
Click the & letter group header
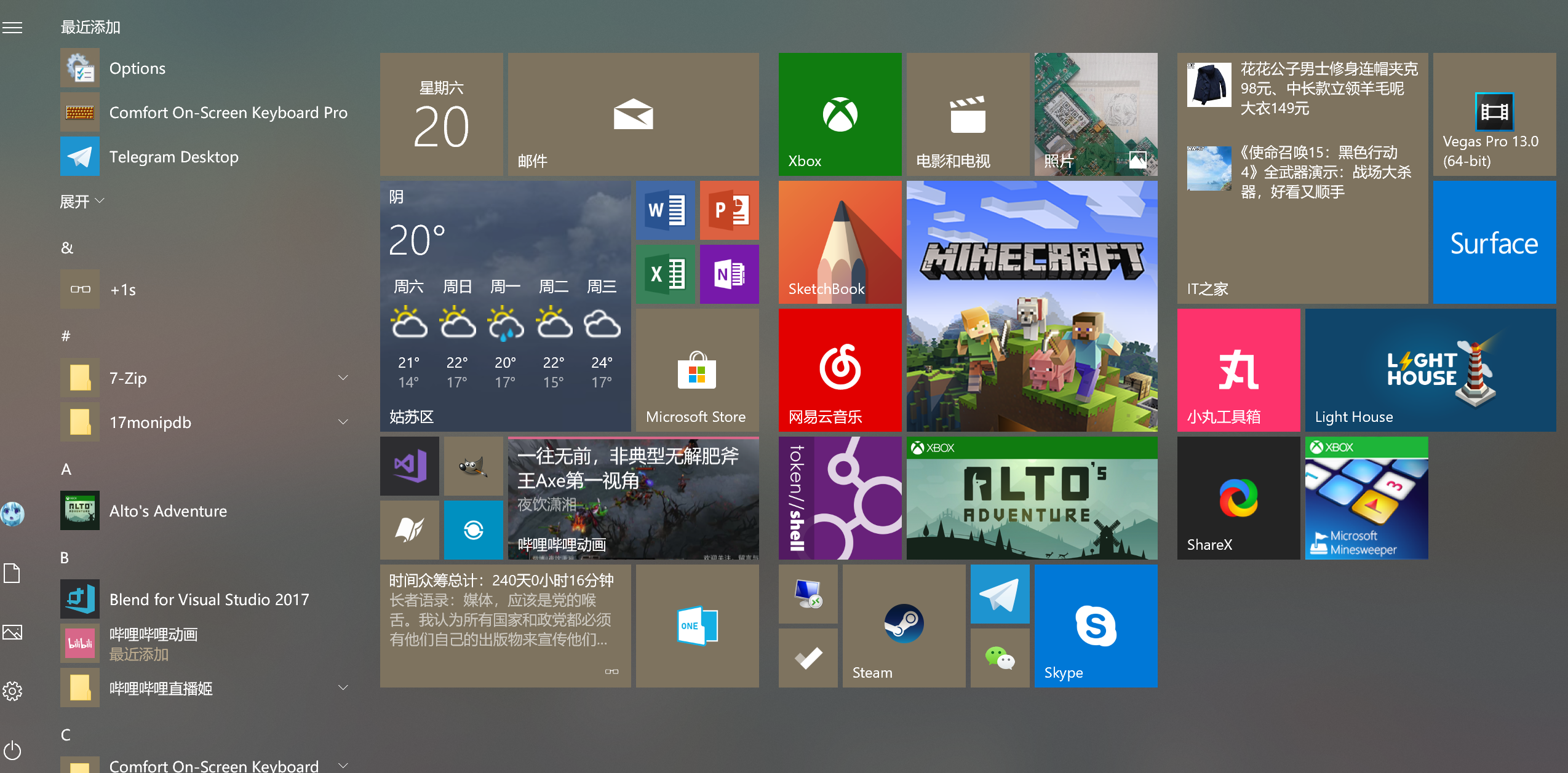(67, 247)
